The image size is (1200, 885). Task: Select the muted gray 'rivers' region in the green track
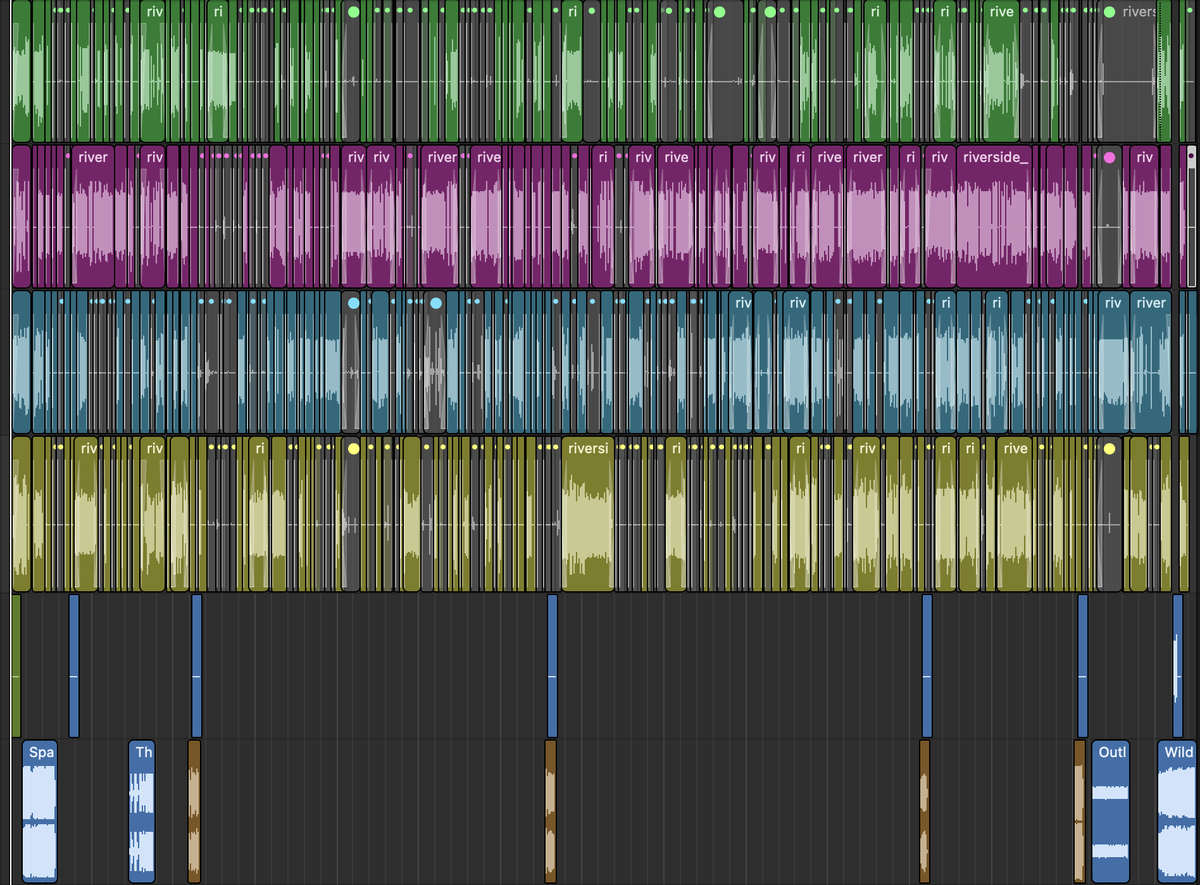1128,71
